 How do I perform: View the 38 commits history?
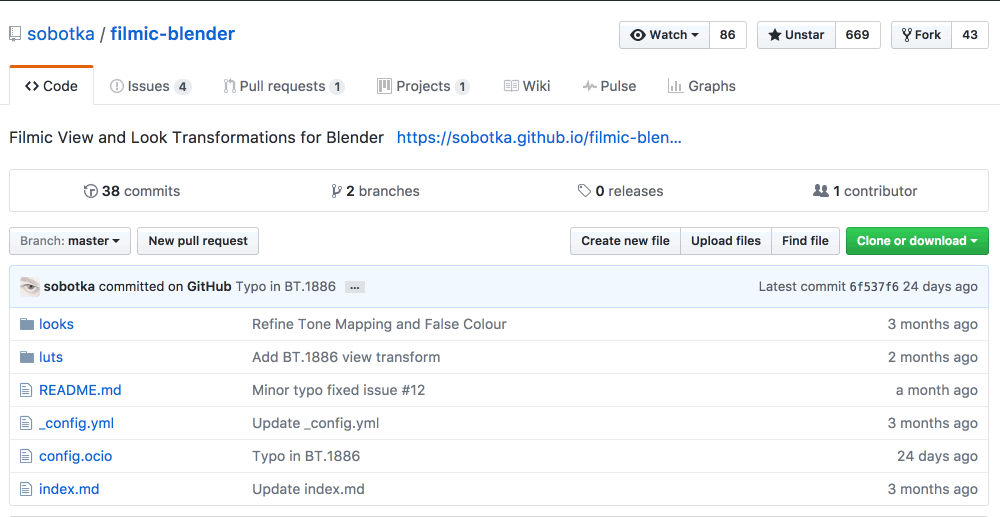point(132,191)
